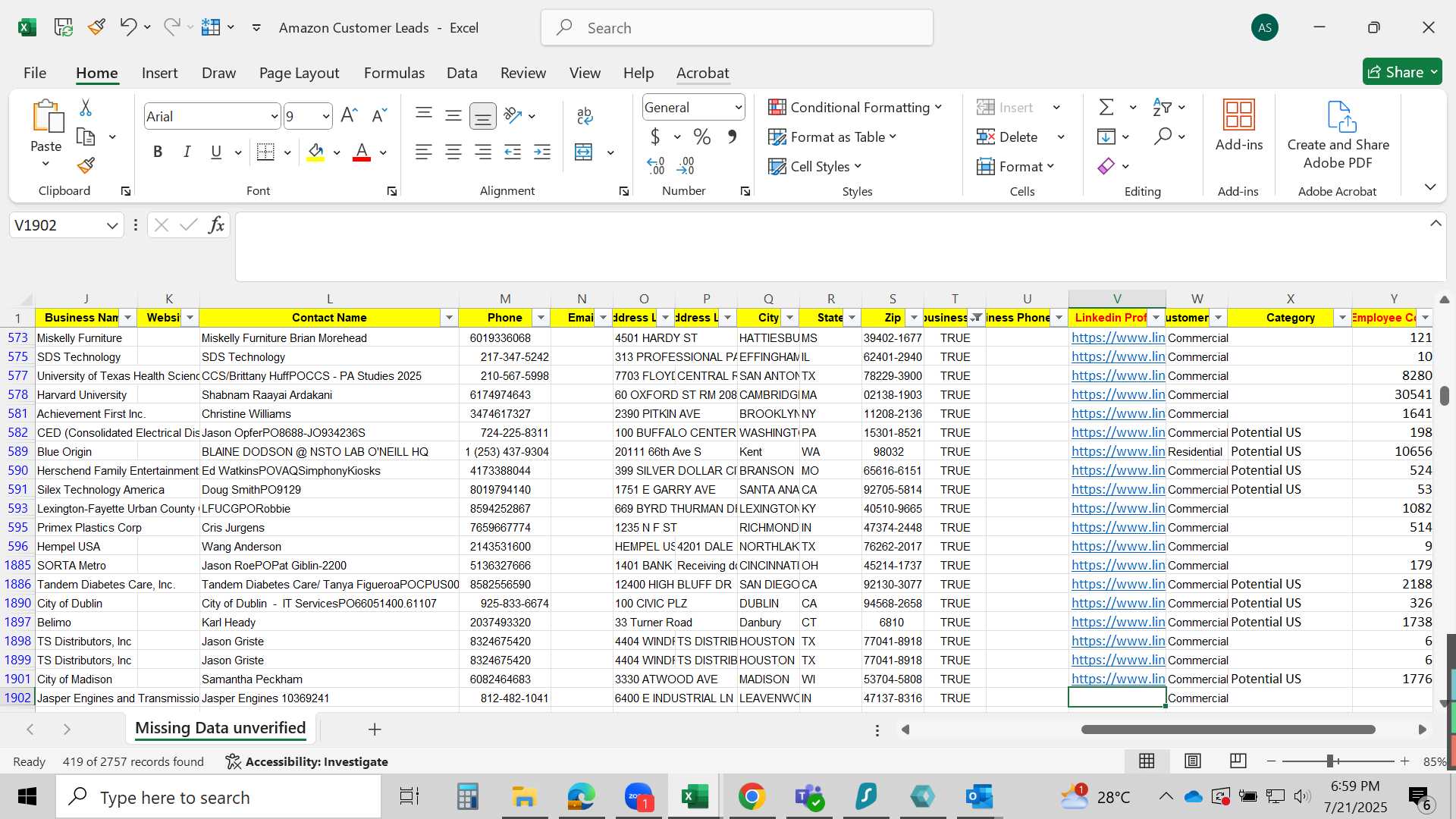Click the Comma Style icon
This screenshot has height=819, width=1456.
pyautogui.click(x=732, y=136)
